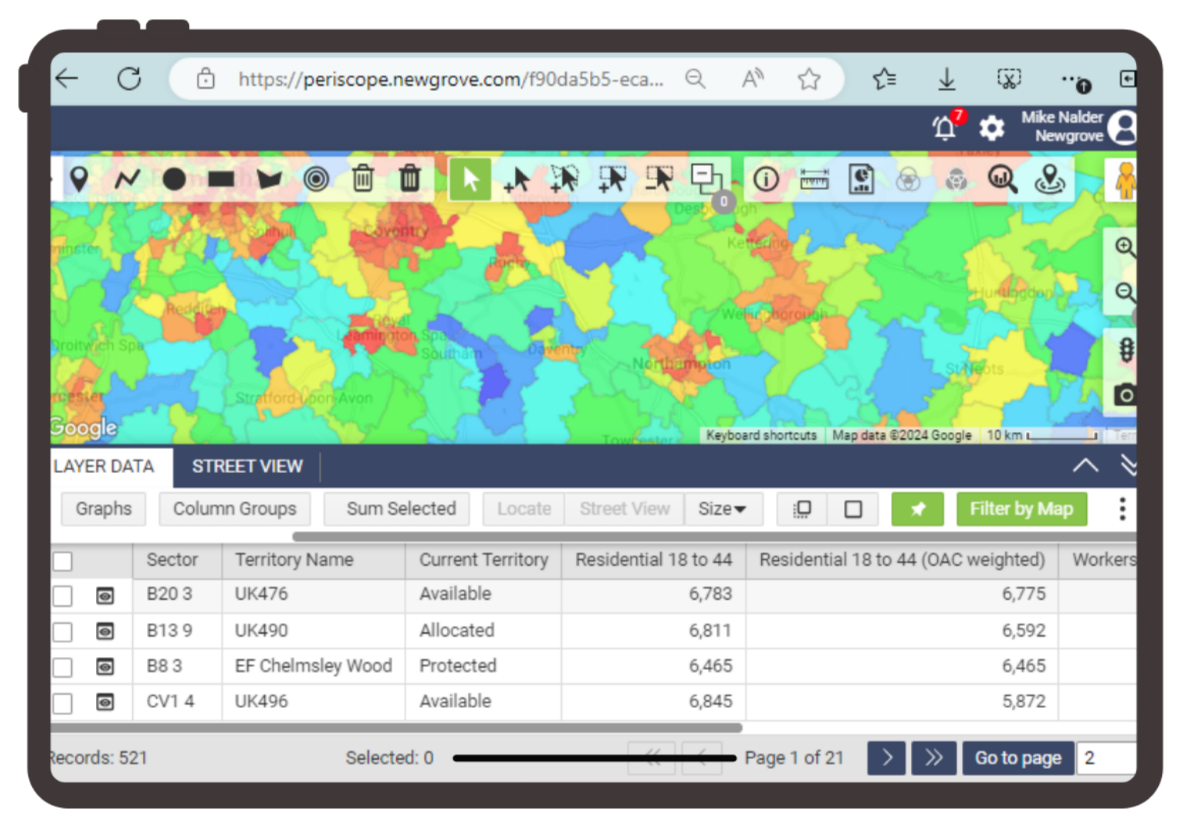Open the measurement ruler tool
This screenshot has height=827, width=1181.
[814, 179]
